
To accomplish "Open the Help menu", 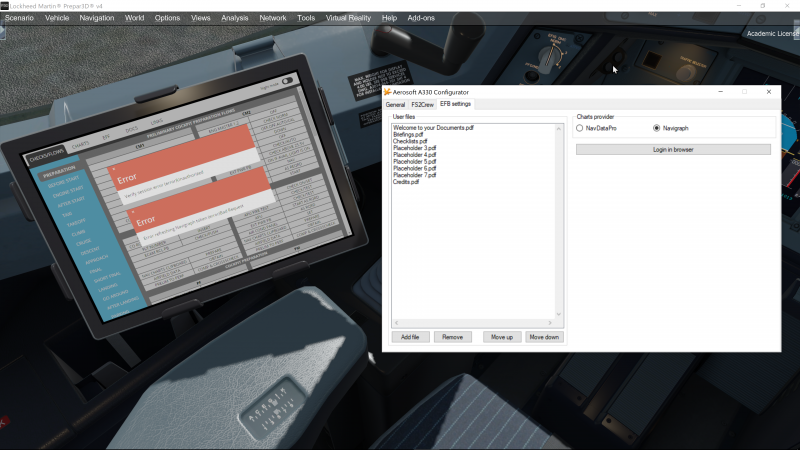I will [389, 18].
